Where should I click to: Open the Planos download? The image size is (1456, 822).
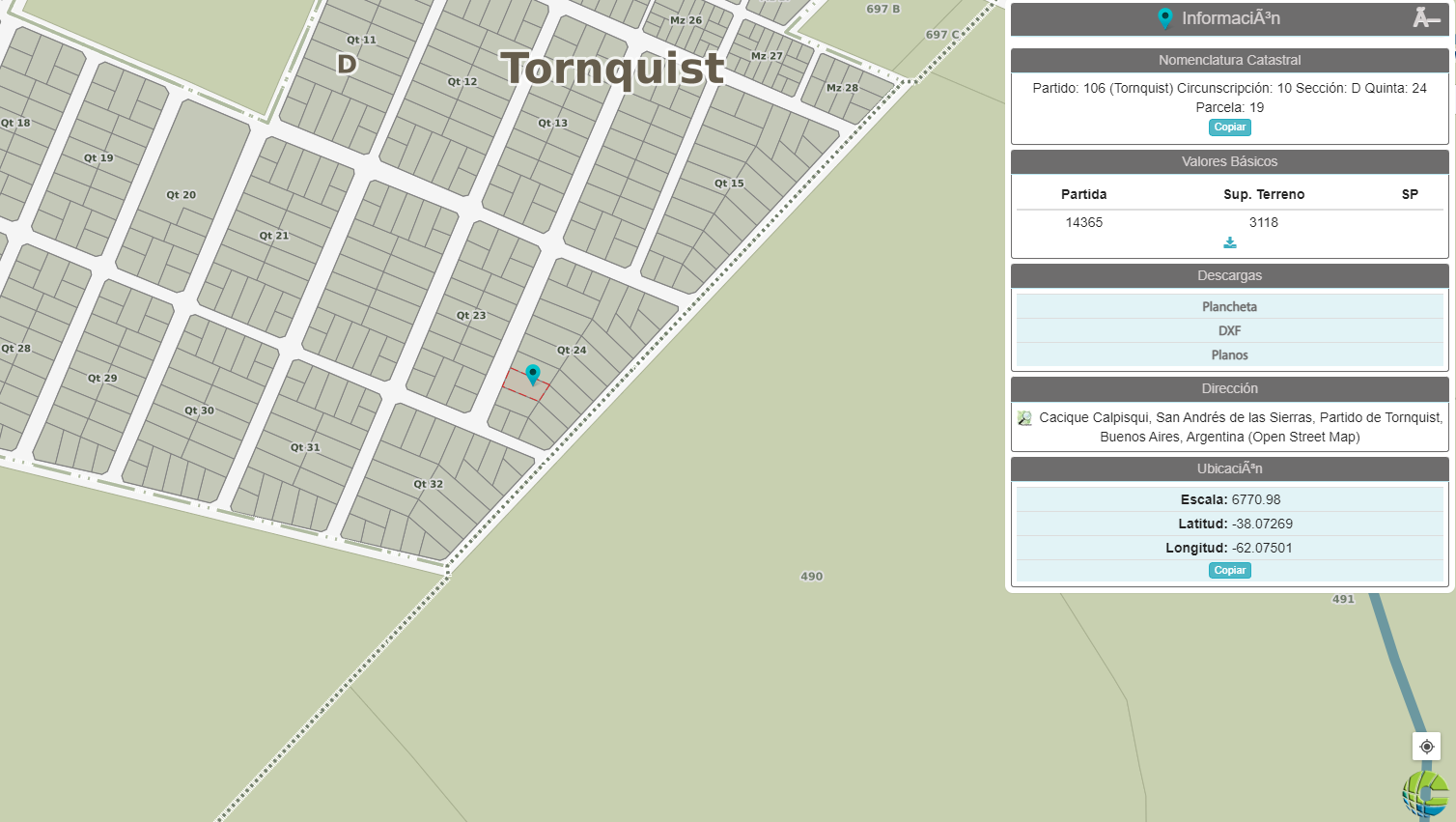tap(1229, 354)
